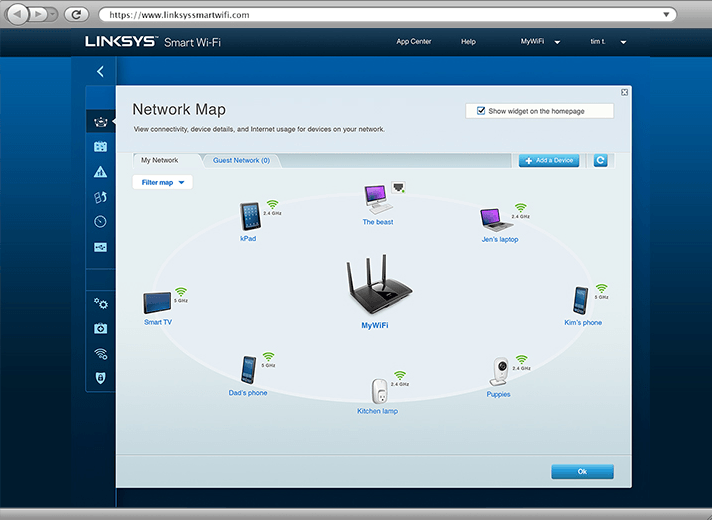Click the MyWiFi router image
Image resolution: width=712 pixels, height=520 pixels.
coord(379,285)
